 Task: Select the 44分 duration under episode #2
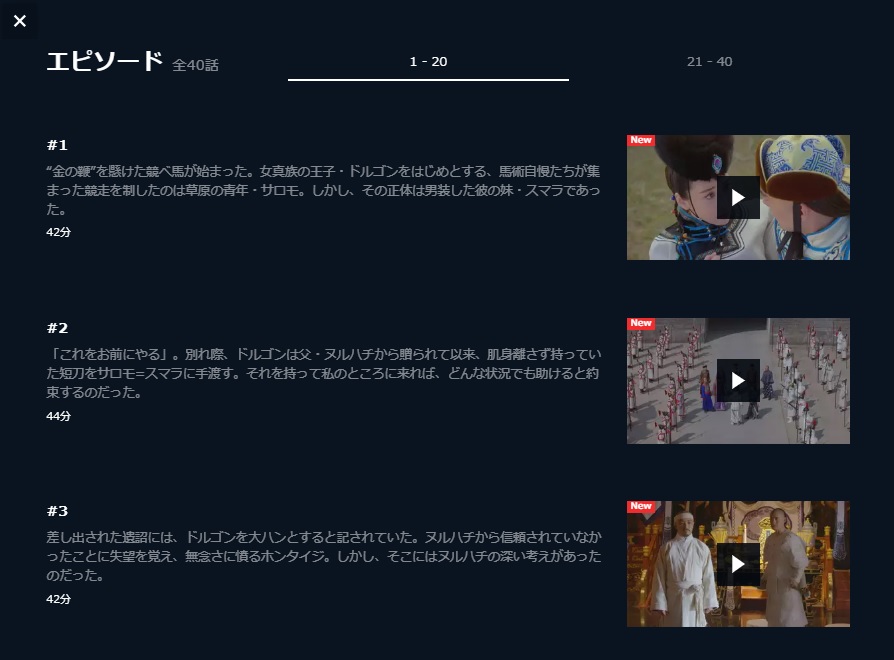(x=59, y=416)
